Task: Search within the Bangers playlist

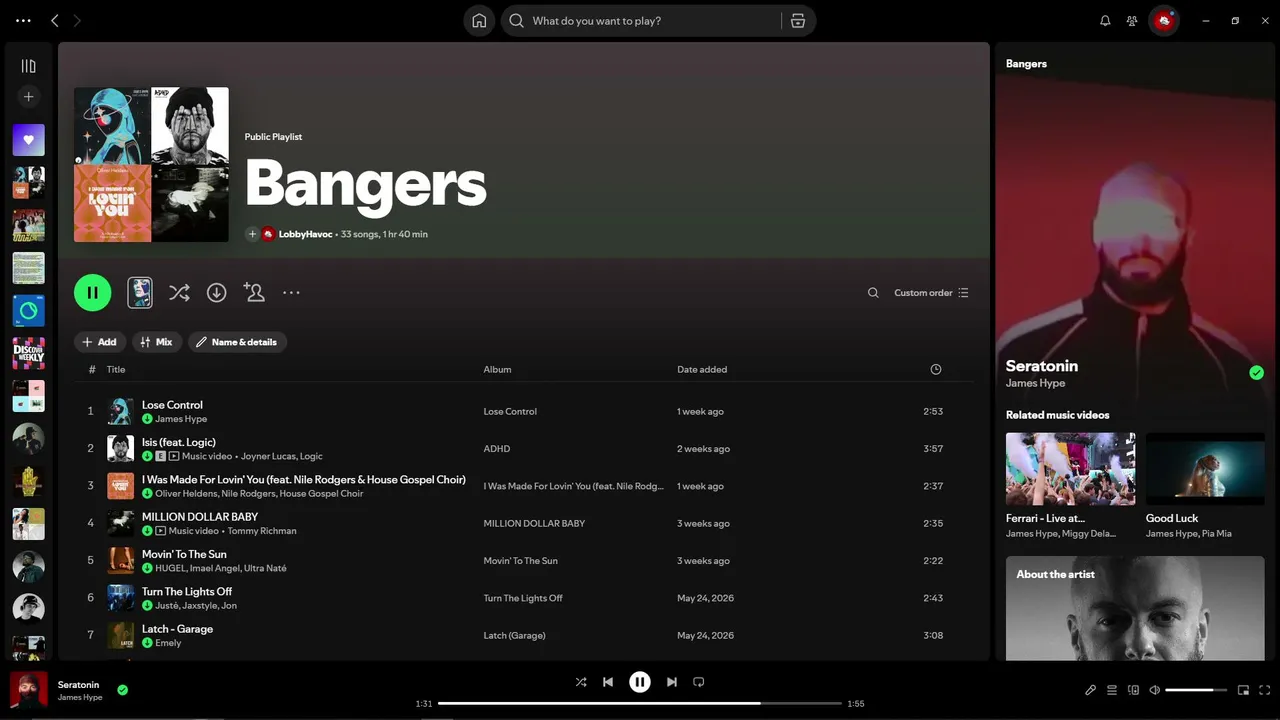Action: click(x=873, y=293)
